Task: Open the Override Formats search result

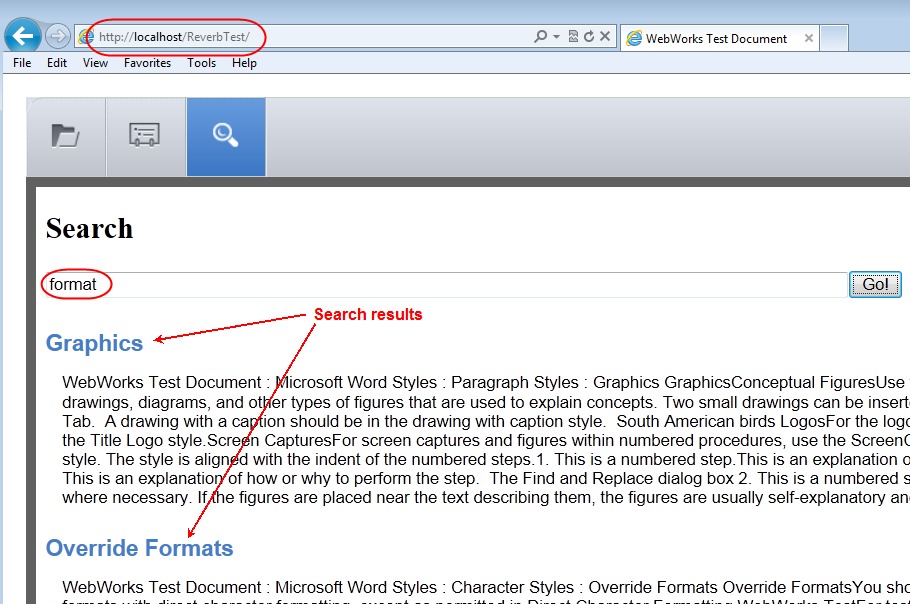Action: click(139, 548)
